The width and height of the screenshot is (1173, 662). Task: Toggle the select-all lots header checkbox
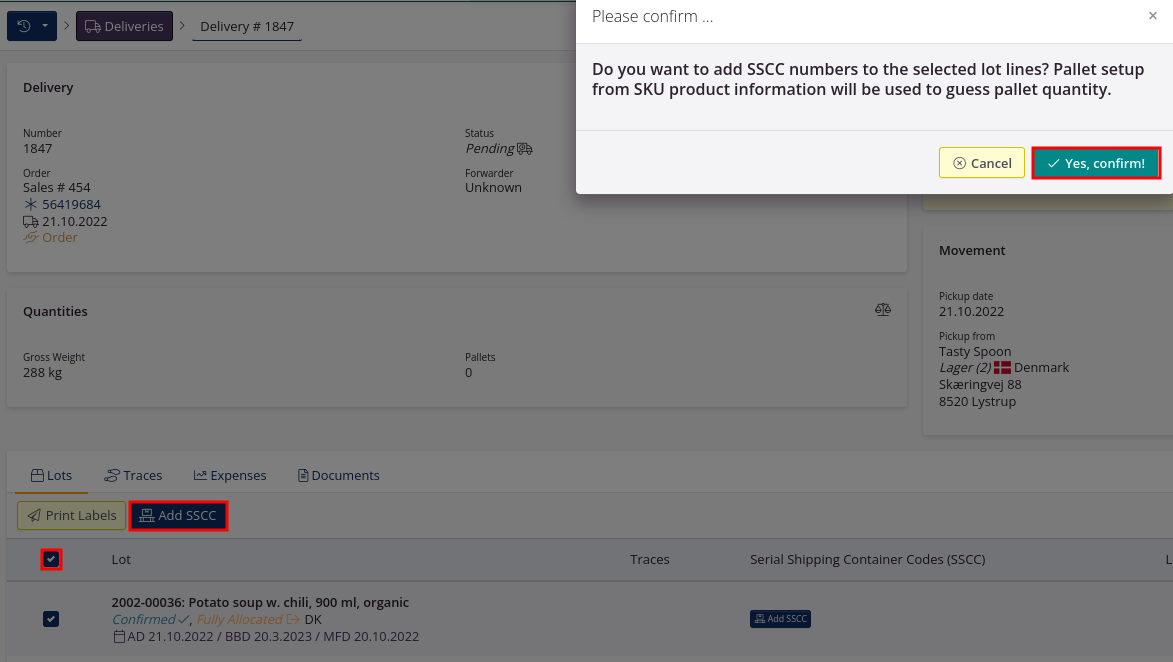[51, 559]
